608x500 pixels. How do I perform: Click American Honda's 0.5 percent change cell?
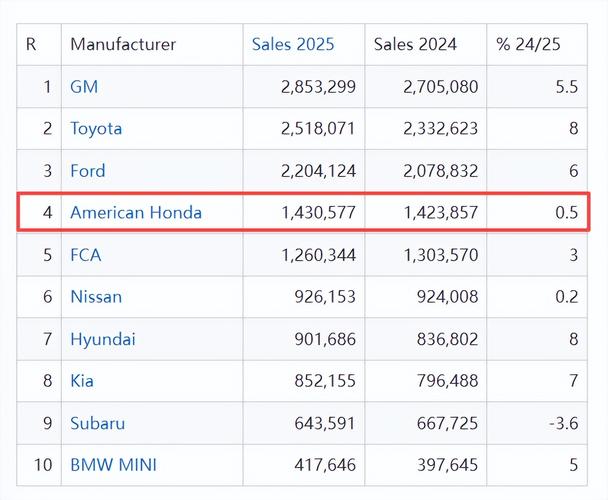click(x=566, y=213)
